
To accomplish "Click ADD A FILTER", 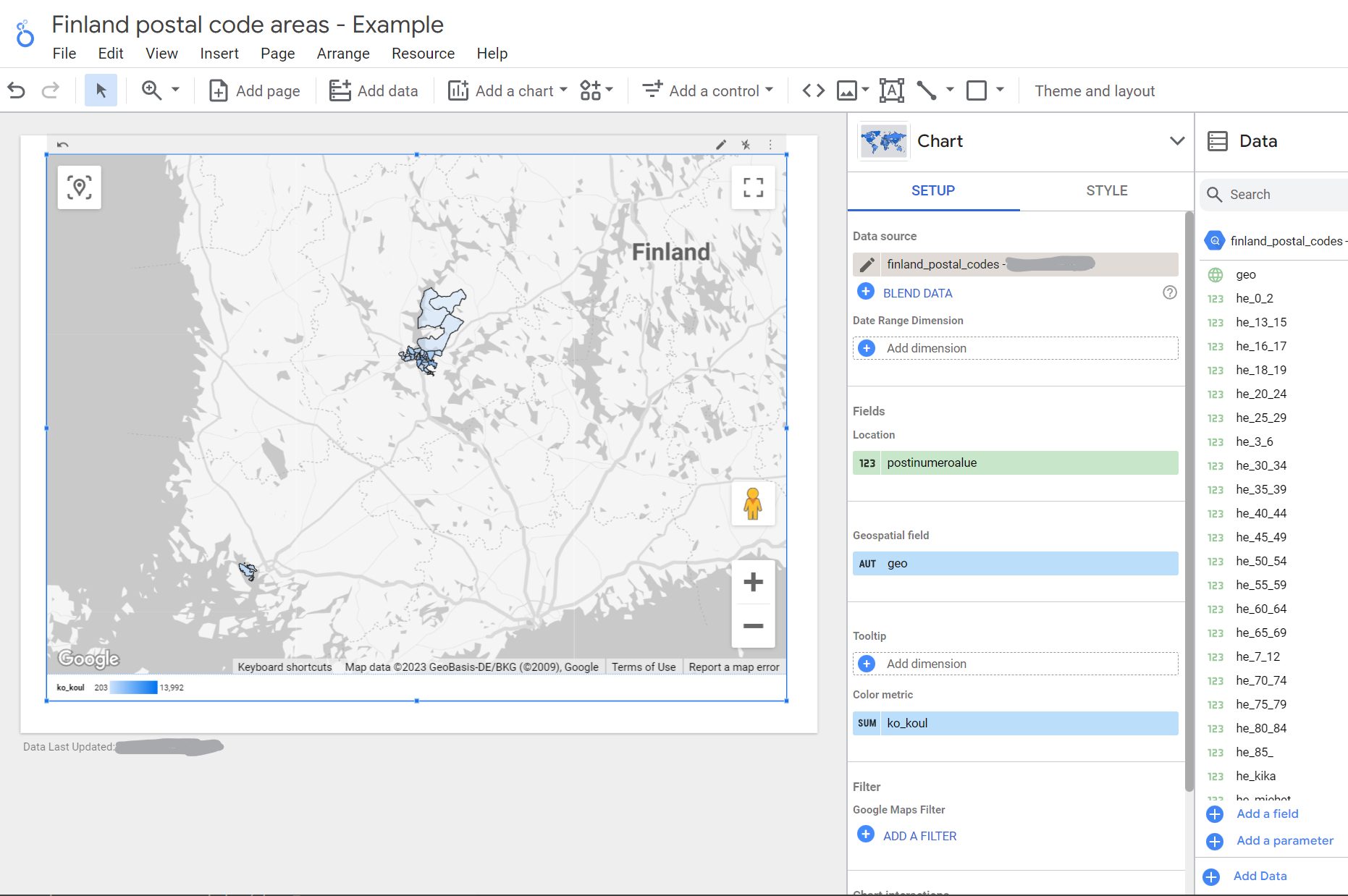I will point(919,836).
